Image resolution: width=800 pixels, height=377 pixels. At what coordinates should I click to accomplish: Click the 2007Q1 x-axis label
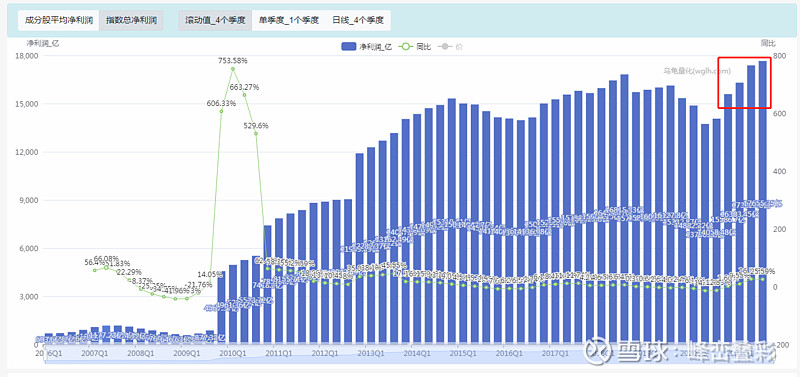pos(95,353)
